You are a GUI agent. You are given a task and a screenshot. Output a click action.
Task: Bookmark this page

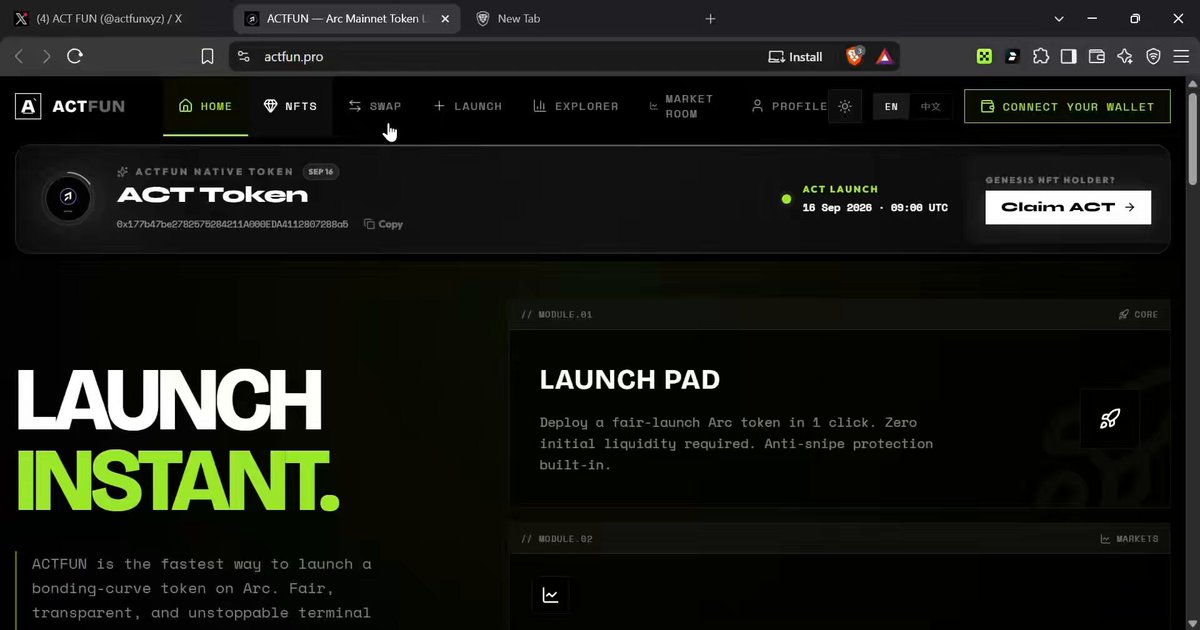point(207,57)
